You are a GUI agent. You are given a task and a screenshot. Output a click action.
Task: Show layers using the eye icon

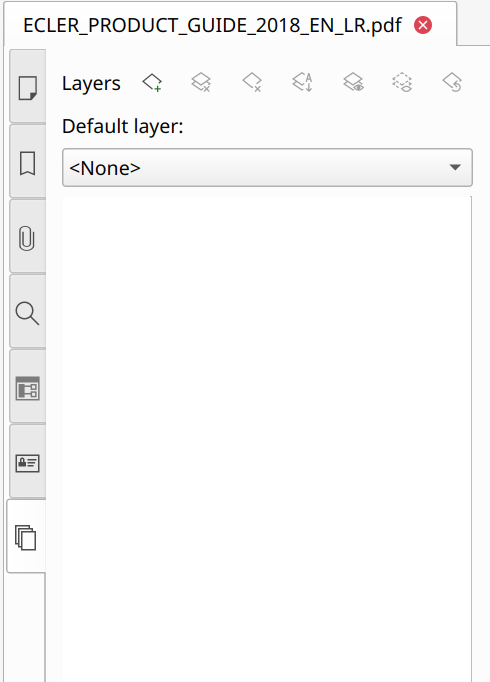[353, 83]
